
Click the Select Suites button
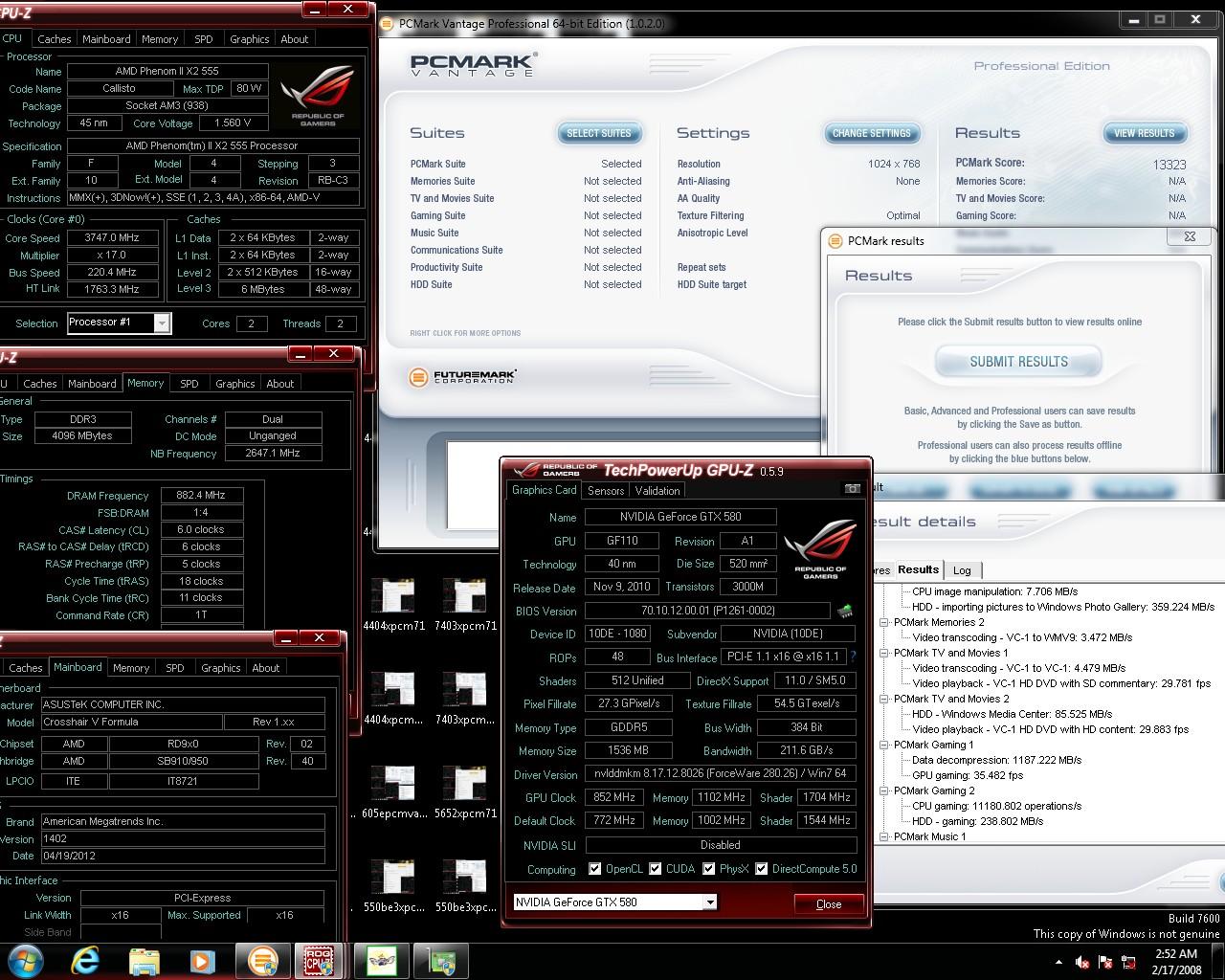[599, 133]
